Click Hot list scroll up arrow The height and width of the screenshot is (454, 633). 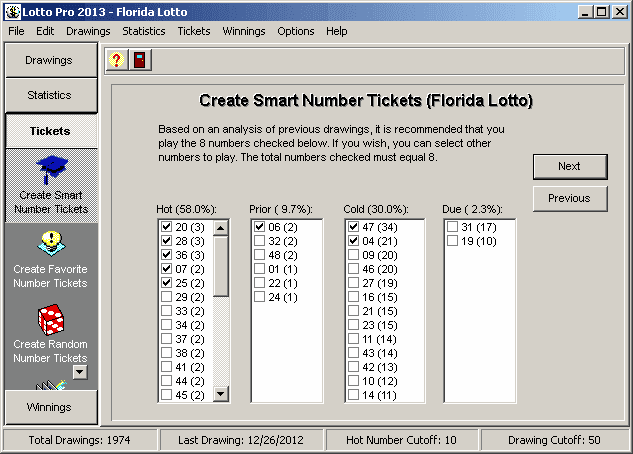(x=220, y=228)
